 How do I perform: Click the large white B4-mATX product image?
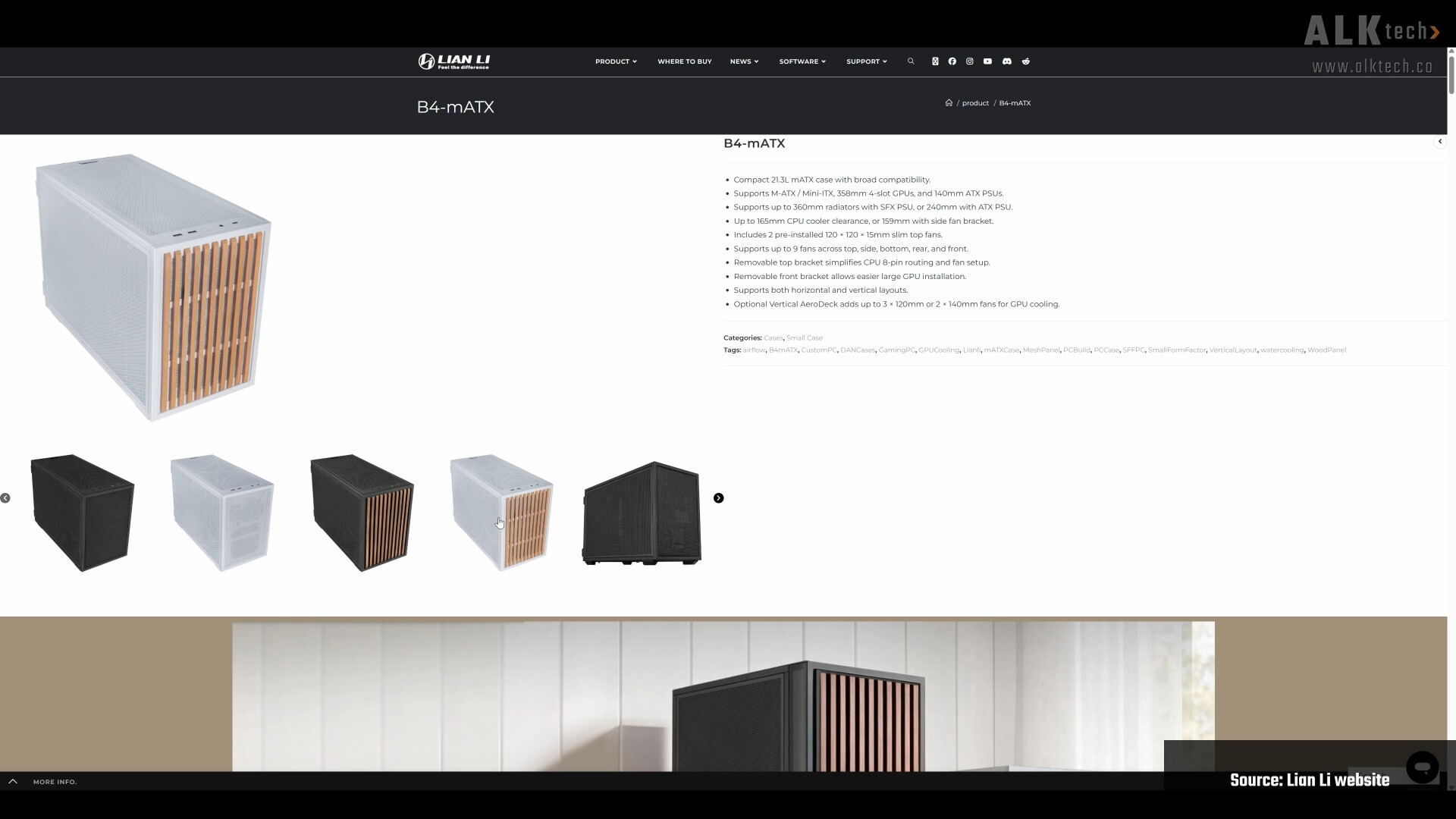(153, 287)
